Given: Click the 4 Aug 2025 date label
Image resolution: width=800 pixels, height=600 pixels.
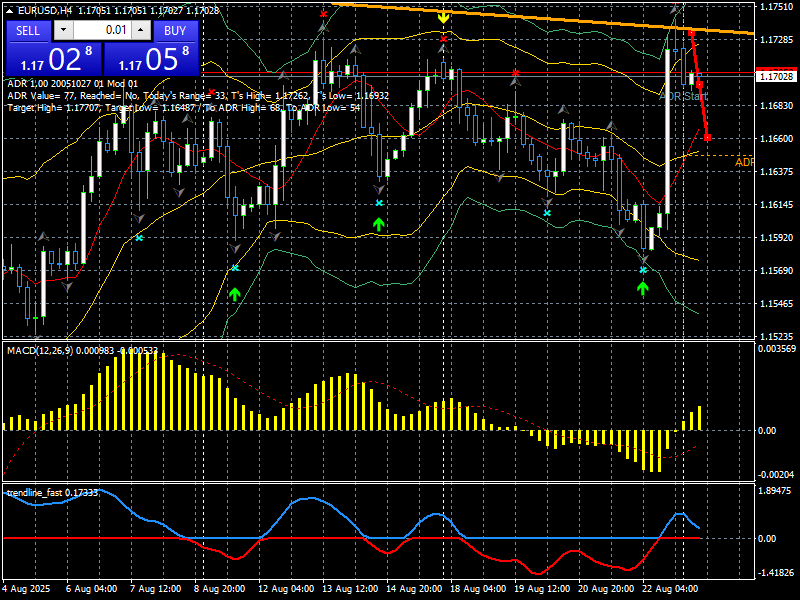Looking at the screenshot, I should pos(28,589).
